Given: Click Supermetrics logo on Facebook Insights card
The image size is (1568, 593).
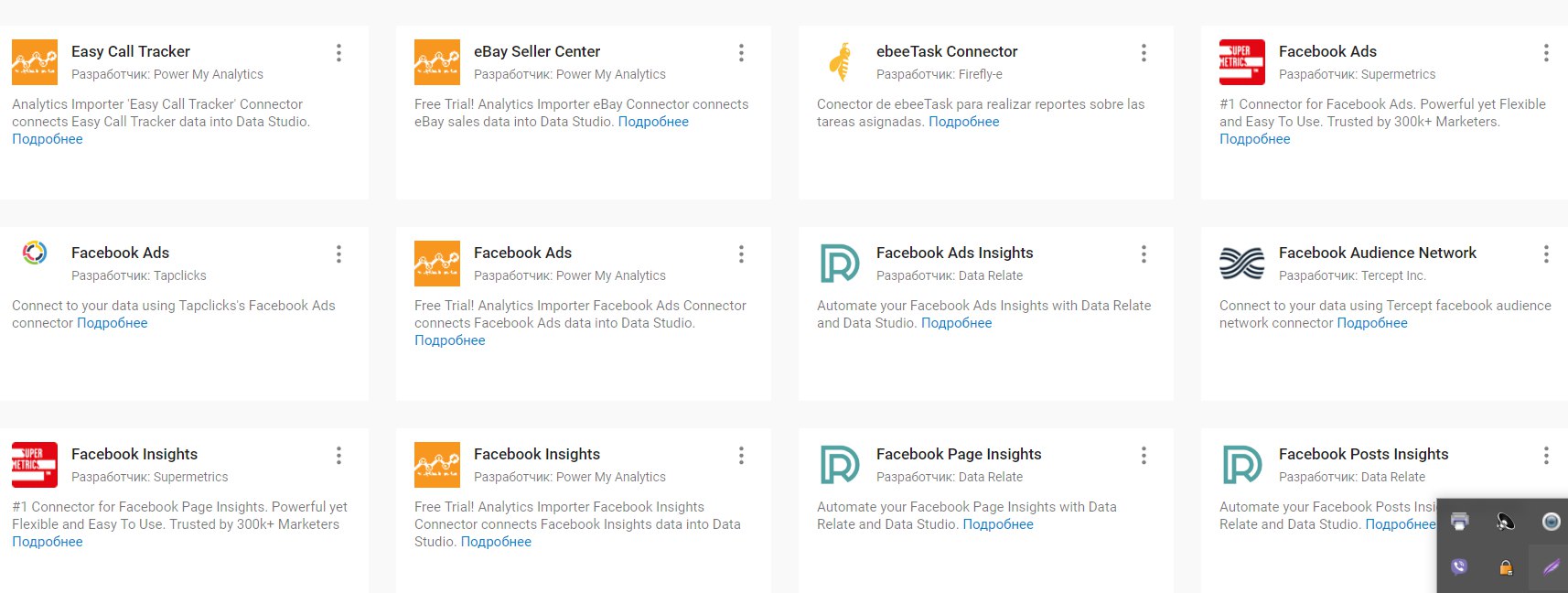Looking at the screenshot, I should pos(35,465).
